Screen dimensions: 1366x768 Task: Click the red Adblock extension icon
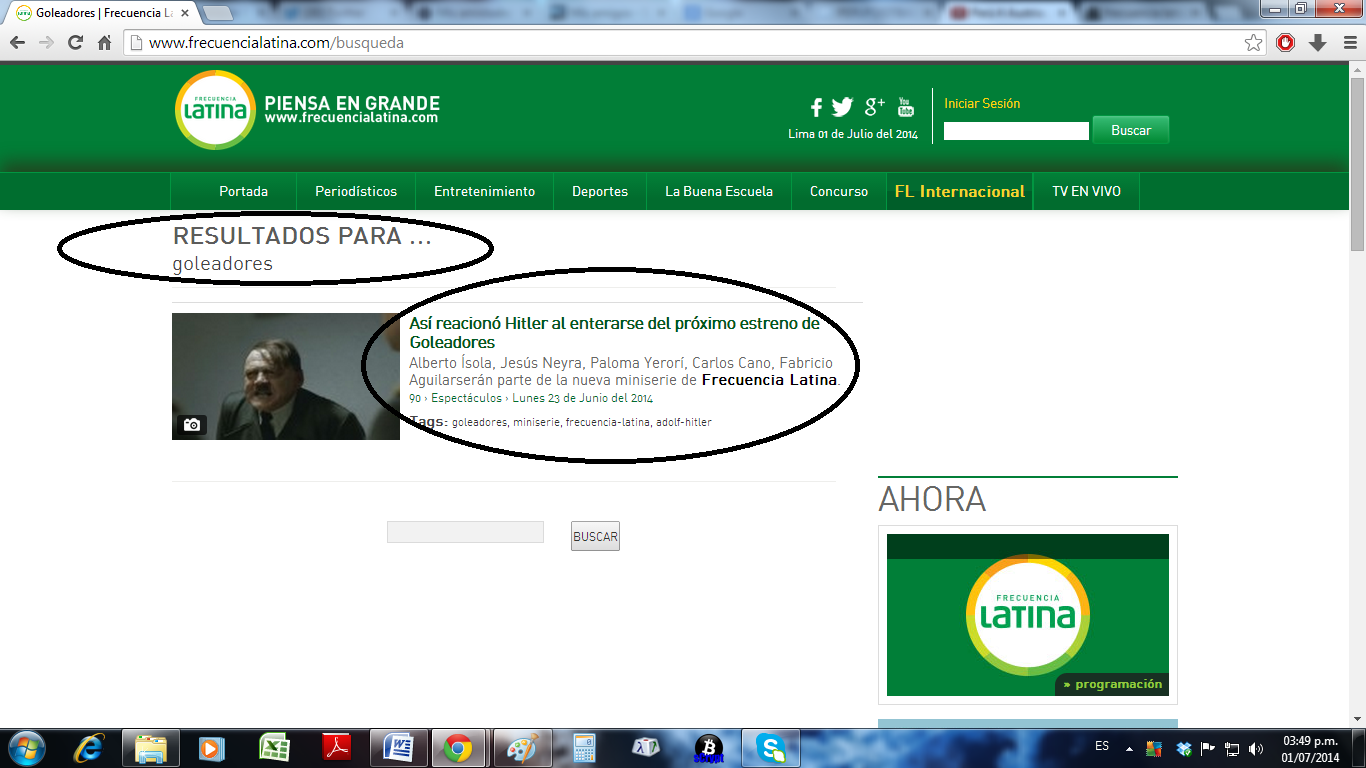1286,43
